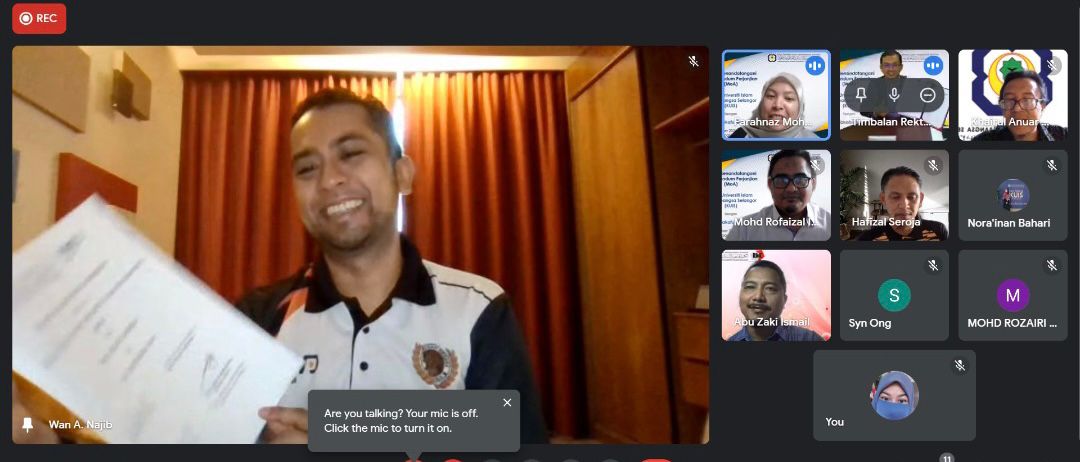Image resolution: width=1080 pixels, height=462 pixels.
Task: Click the 'Wan A. Najib' name label
Action: click(x=80, y=425)
